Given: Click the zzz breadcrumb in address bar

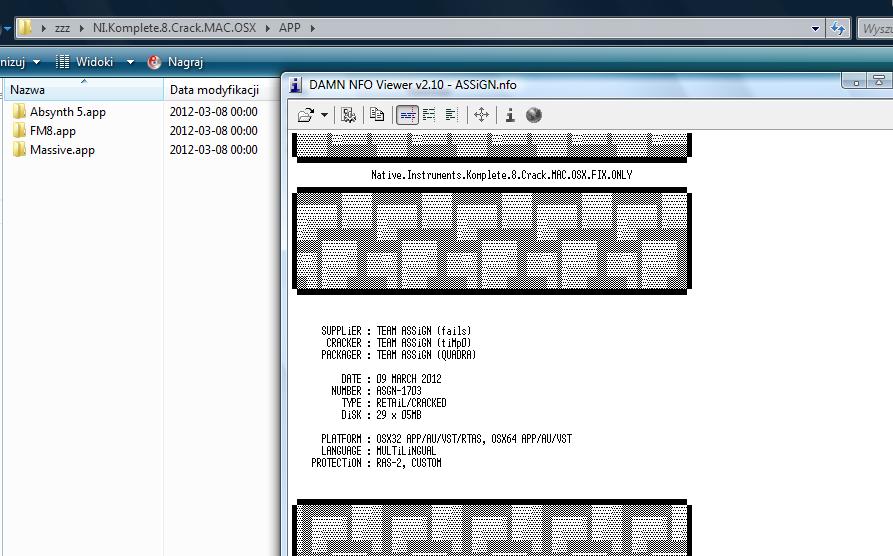Looking at the screenshot, I should coord(63,28).
